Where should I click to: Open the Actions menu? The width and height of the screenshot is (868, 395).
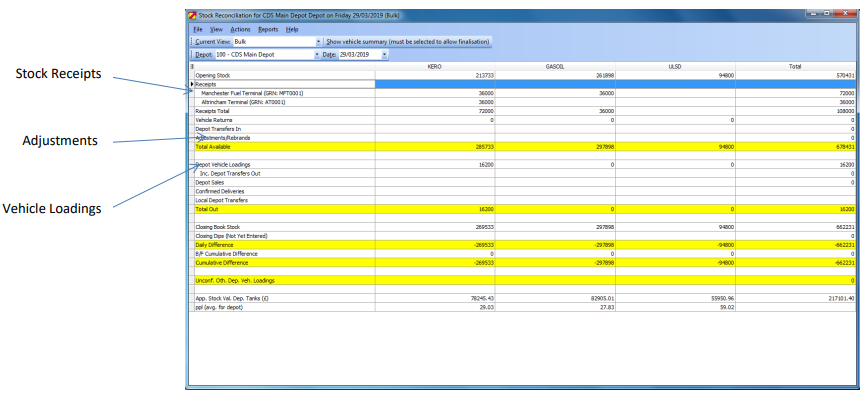pyautogui.click(x=240, y=29)
